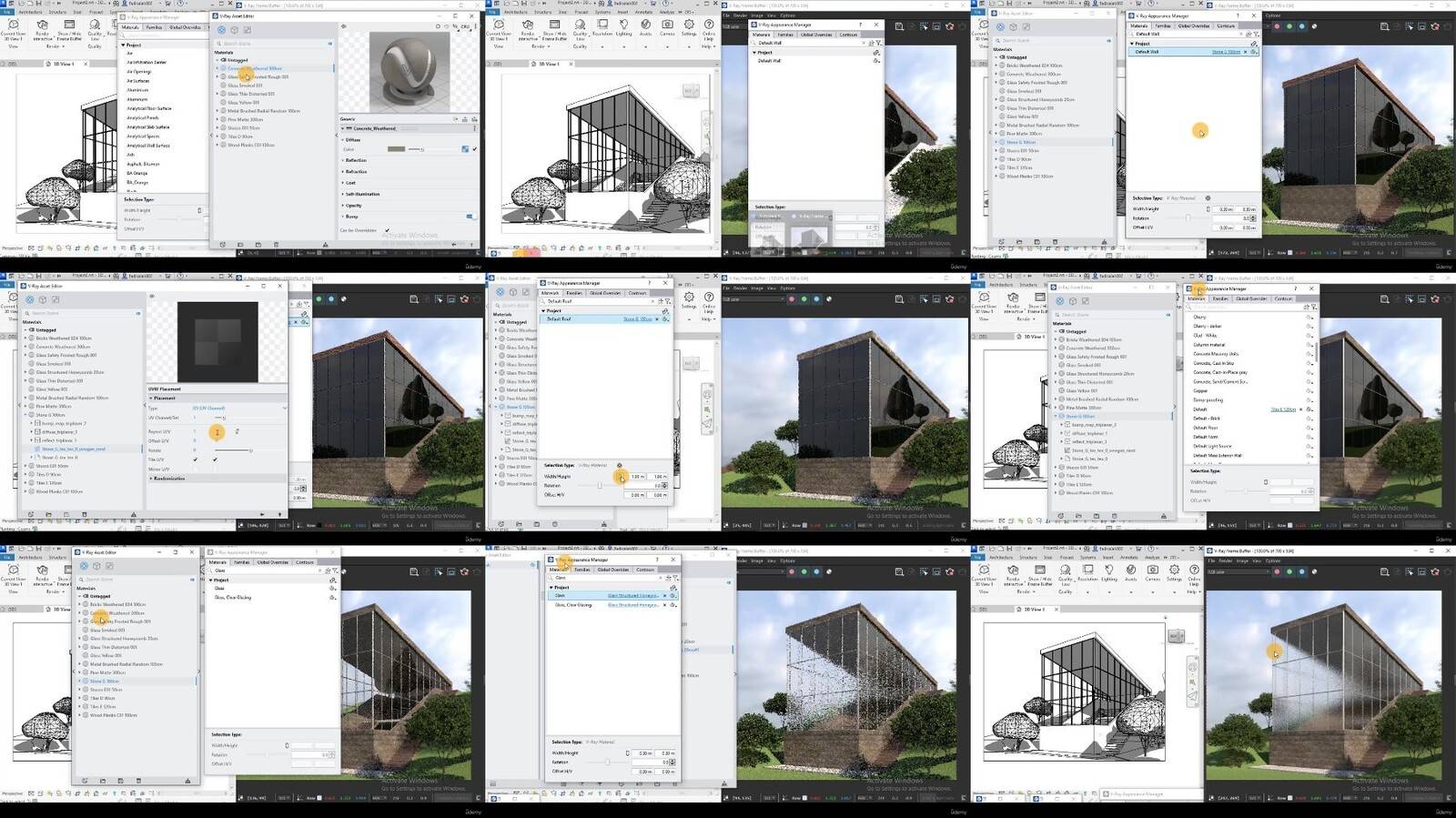This screenshot has width=1456, height=818.
Task: Open Lighting in the top-row Revit ribbon
Action: click(623, 27)
